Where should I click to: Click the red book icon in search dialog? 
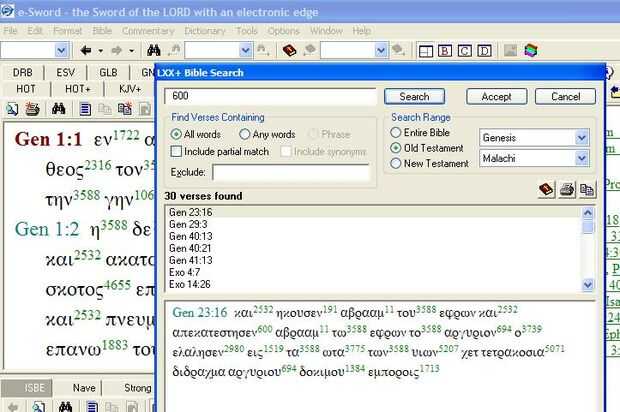click(x=546, y=190)
